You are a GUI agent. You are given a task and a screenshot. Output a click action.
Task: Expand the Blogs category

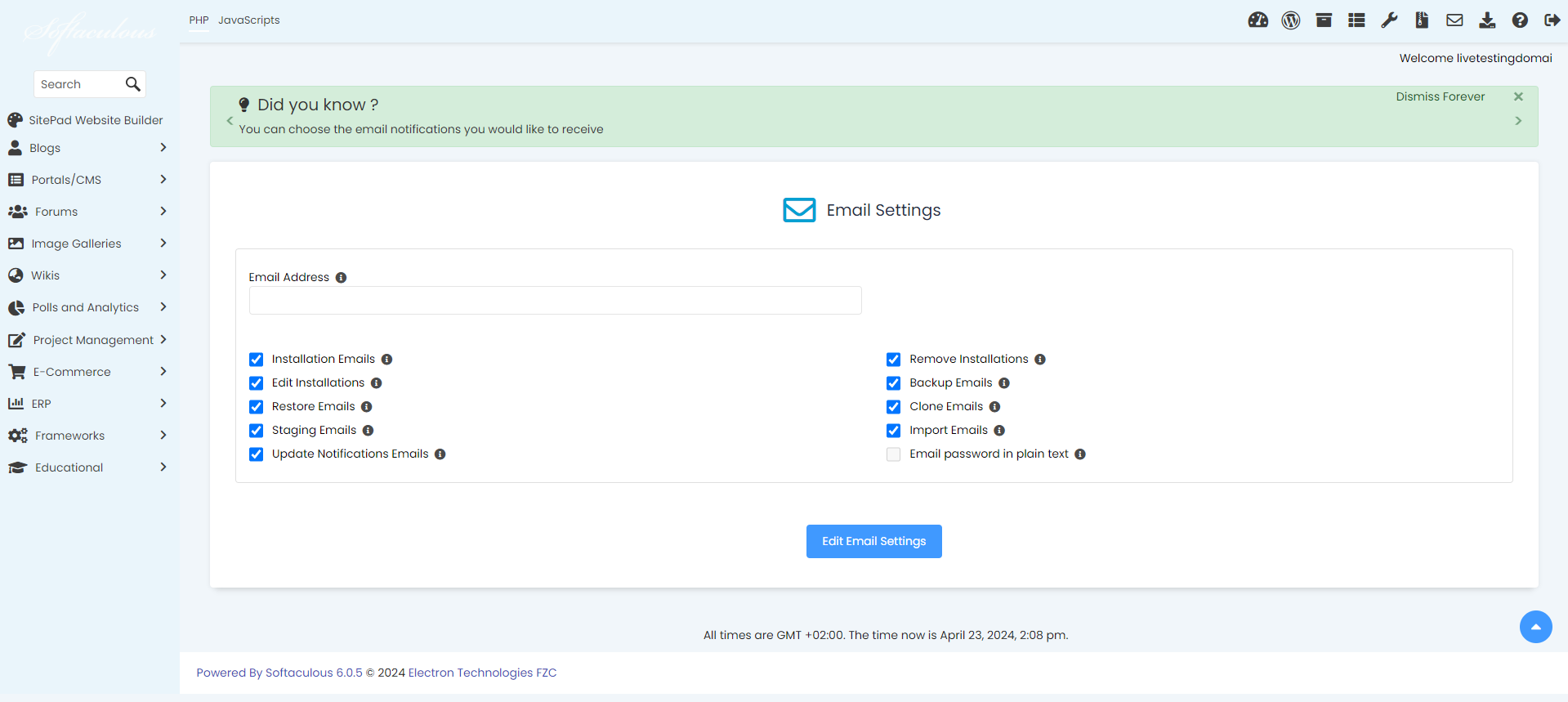(87, 148)
